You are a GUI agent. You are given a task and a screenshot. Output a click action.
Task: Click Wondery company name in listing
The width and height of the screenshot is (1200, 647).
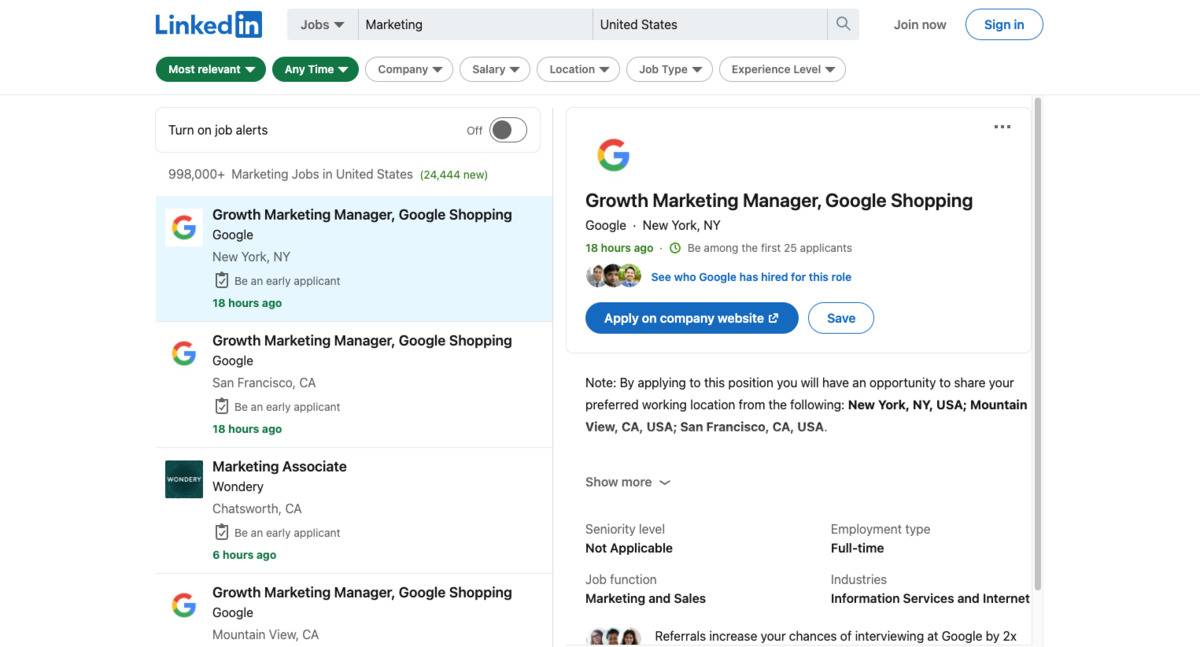pos(238,487)
